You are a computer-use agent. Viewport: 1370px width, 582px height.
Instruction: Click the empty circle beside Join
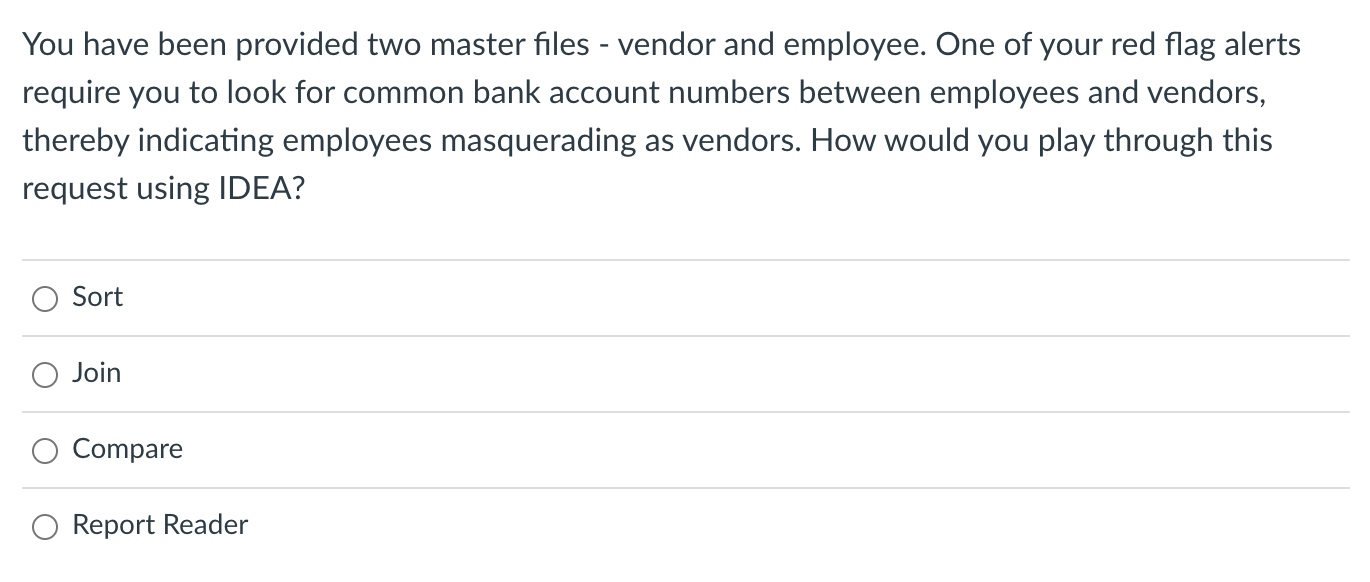[44, 374]
